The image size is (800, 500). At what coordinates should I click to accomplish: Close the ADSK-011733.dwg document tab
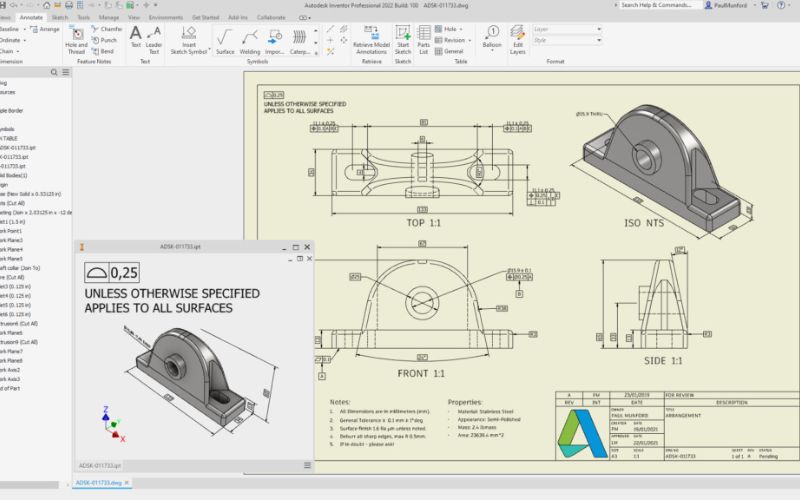click(127, 483)
